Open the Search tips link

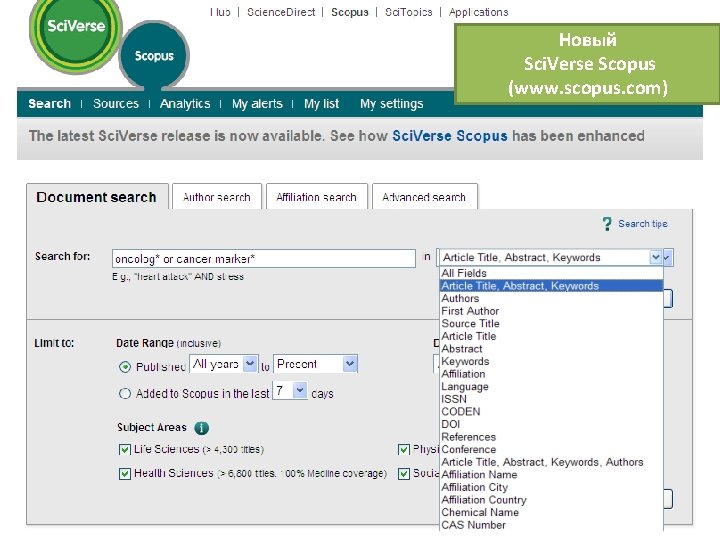[x=643, y=224]
